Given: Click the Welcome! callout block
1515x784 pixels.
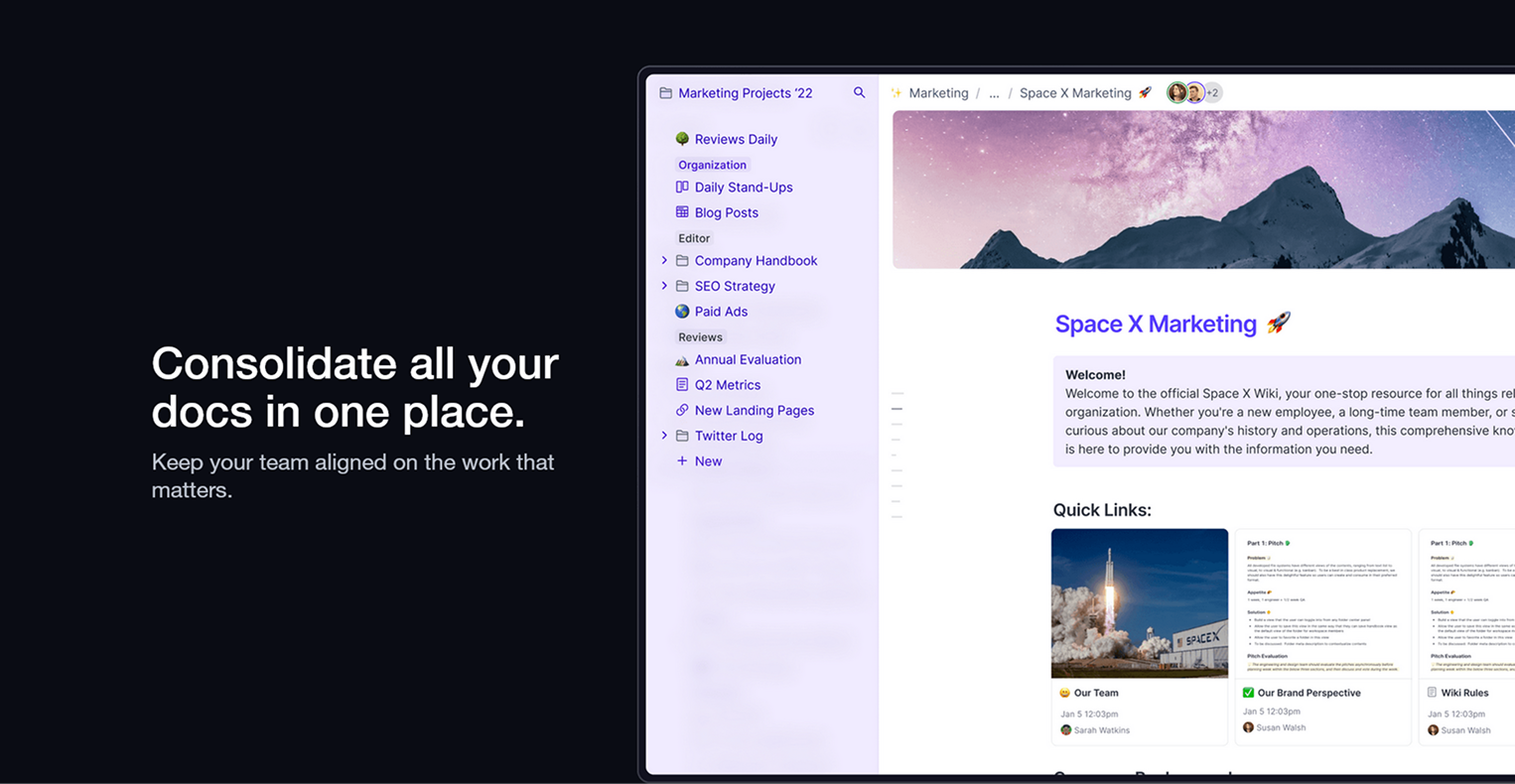Looking at the screenshot, I should [x=1284, y=412].
